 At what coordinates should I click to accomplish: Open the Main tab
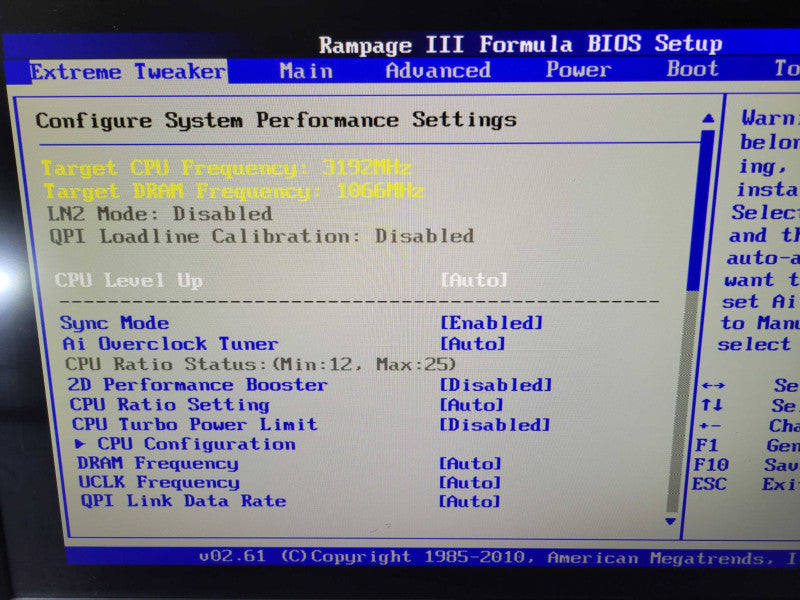pos(306,71)
